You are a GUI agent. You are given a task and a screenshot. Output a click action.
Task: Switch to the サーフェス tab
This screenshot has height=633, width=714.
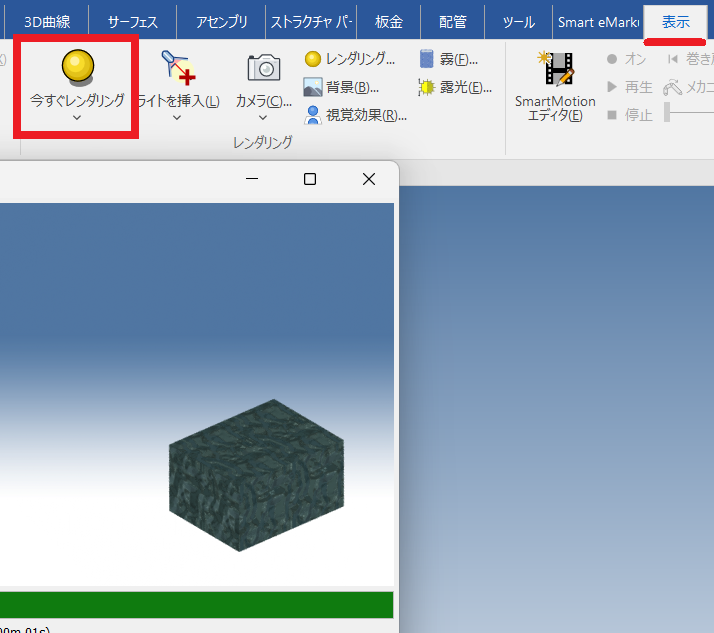coord(133,22)
